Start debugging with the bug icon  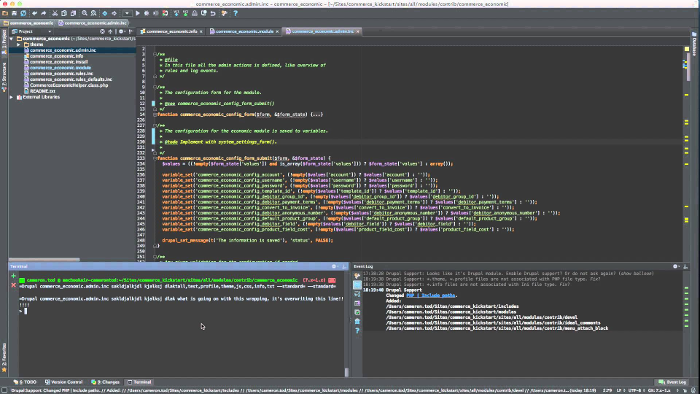pos(146,13)
